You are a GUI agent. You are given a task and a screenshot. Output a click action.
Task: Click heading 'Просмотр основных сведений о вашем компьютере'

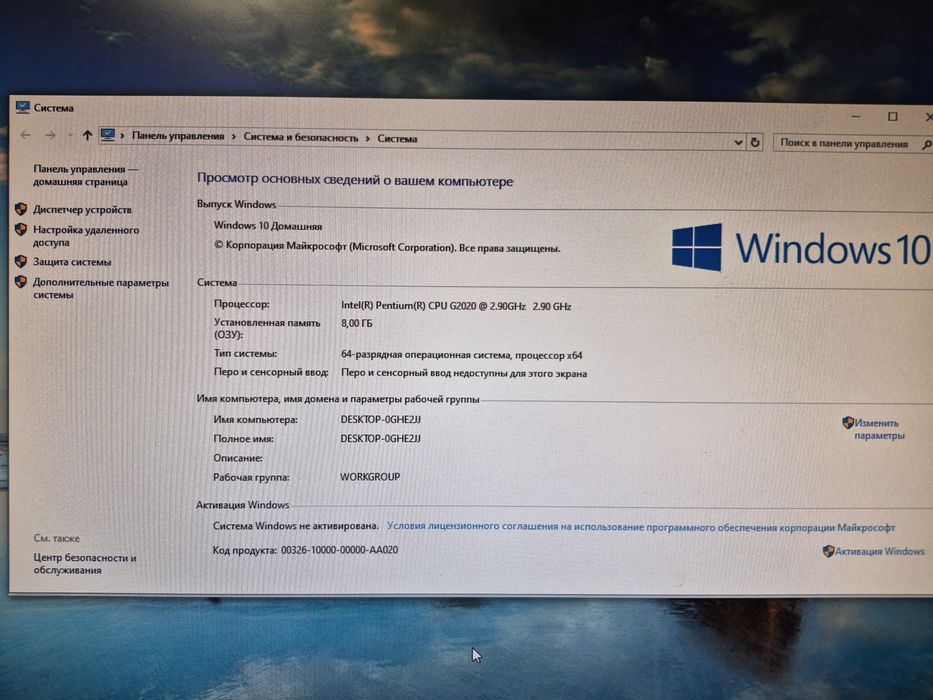point(355,180)
